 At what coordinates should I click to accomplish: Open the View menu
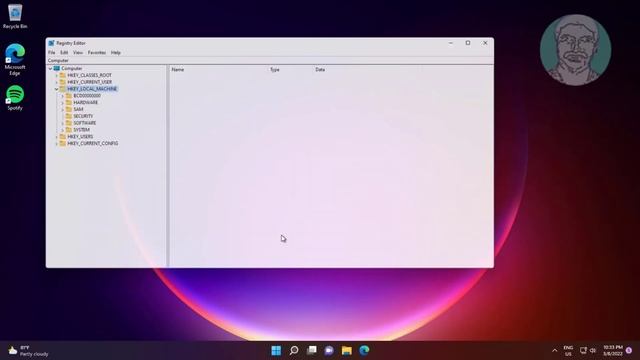coord(78,53)
